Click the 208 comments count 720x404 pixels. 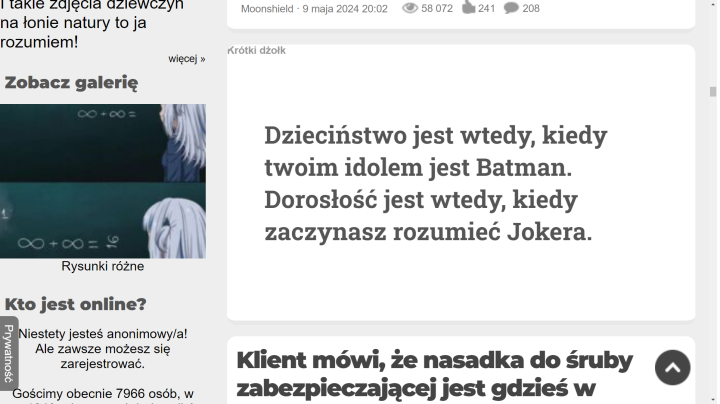click(531, 9)
